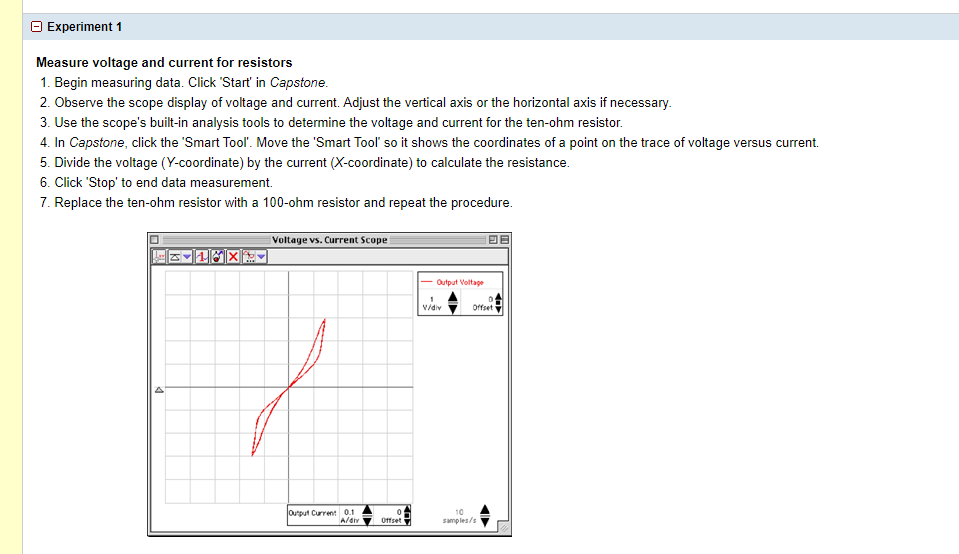Viewport: 959px width, 554px height.
Task: Click the 'Experiment 1' heading text
Action: (x=84, y=27)
